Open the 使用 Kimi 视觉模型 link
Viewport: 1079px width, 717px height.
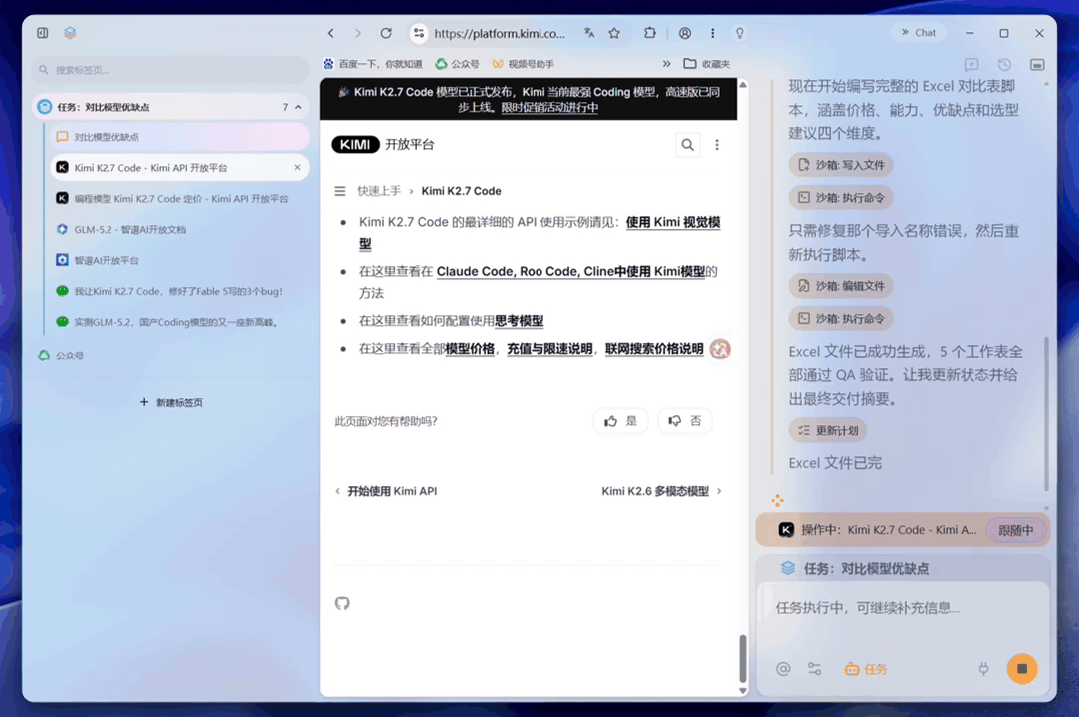click(673, 222)
